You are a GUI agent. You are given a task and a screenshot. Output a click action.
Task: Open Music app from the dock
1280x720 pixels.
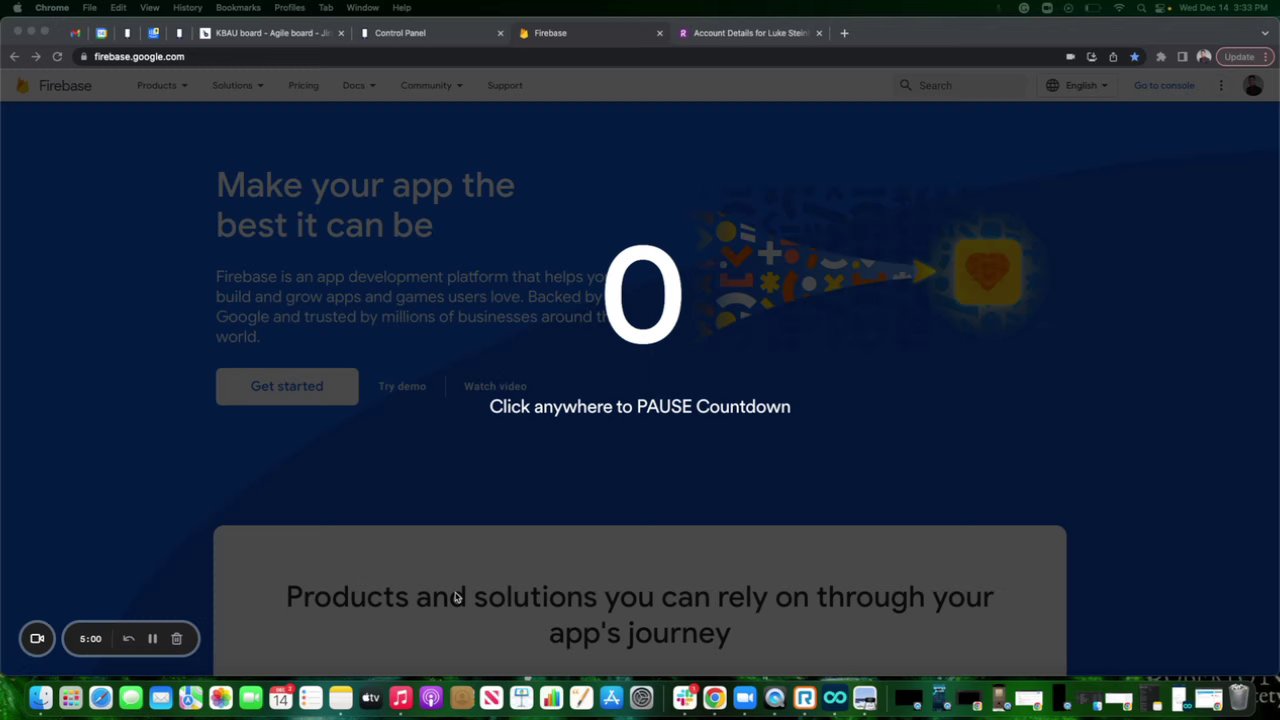(x=401, y=697)
